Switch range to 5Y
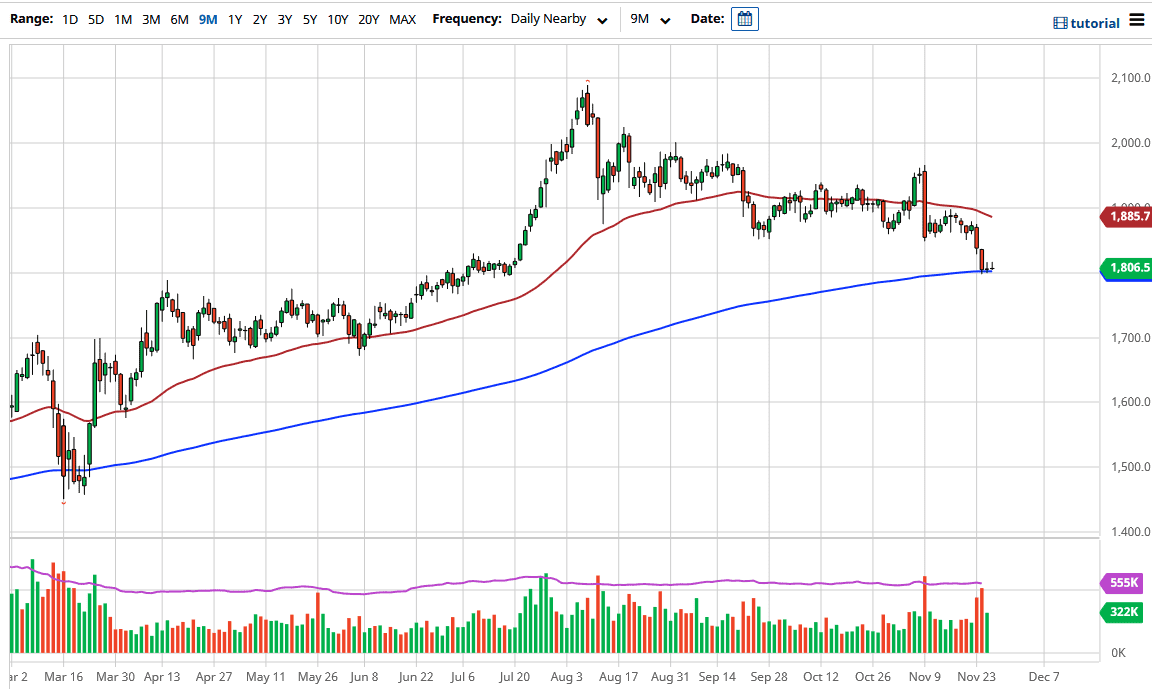The image size is (1152, 689). (x=310, y=20)
